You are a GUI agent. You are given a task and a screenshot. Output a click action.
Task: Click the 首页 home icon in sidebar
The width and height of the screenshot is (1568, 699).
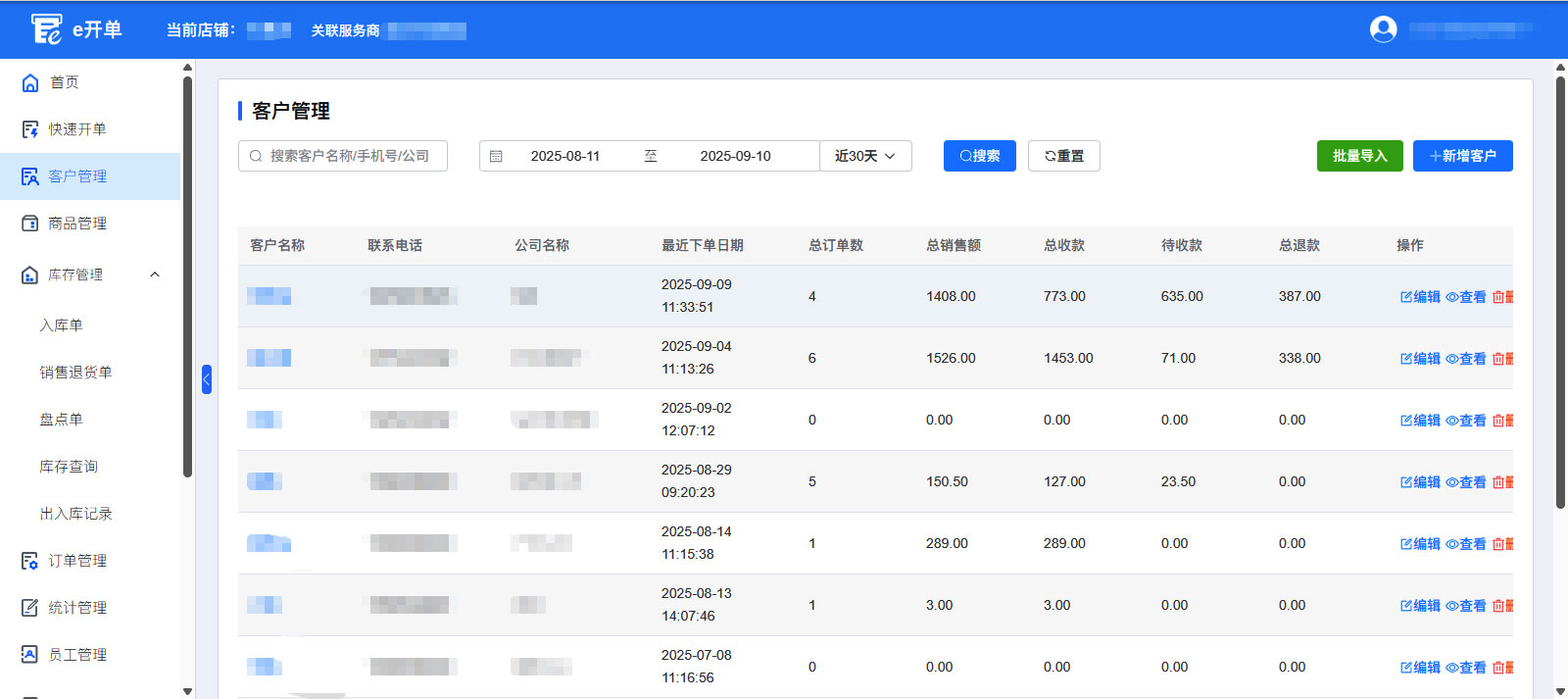pyautogui.click(x=30, y=83)
